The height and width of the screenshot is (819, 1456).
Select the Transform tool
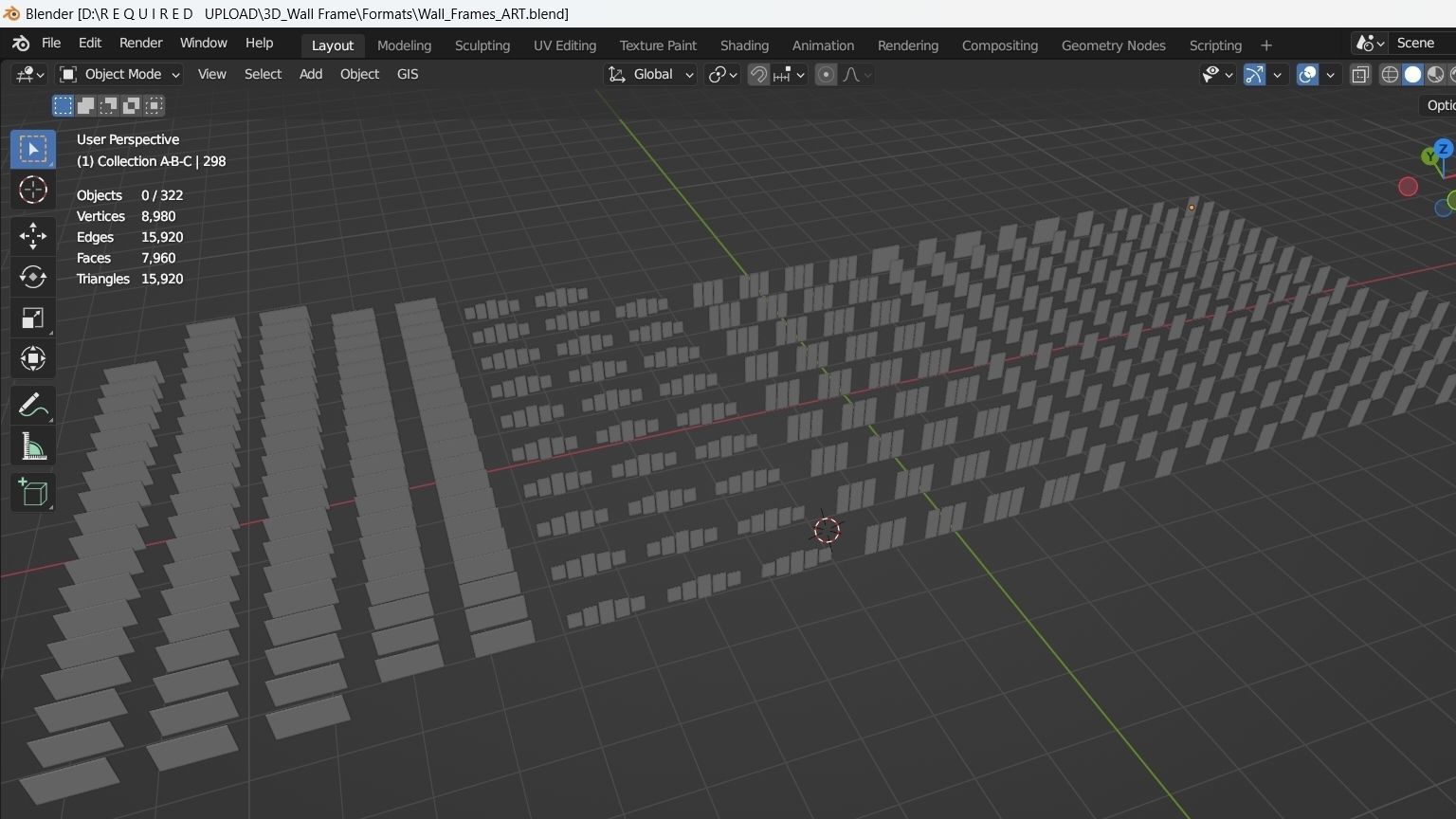[33, 358]
